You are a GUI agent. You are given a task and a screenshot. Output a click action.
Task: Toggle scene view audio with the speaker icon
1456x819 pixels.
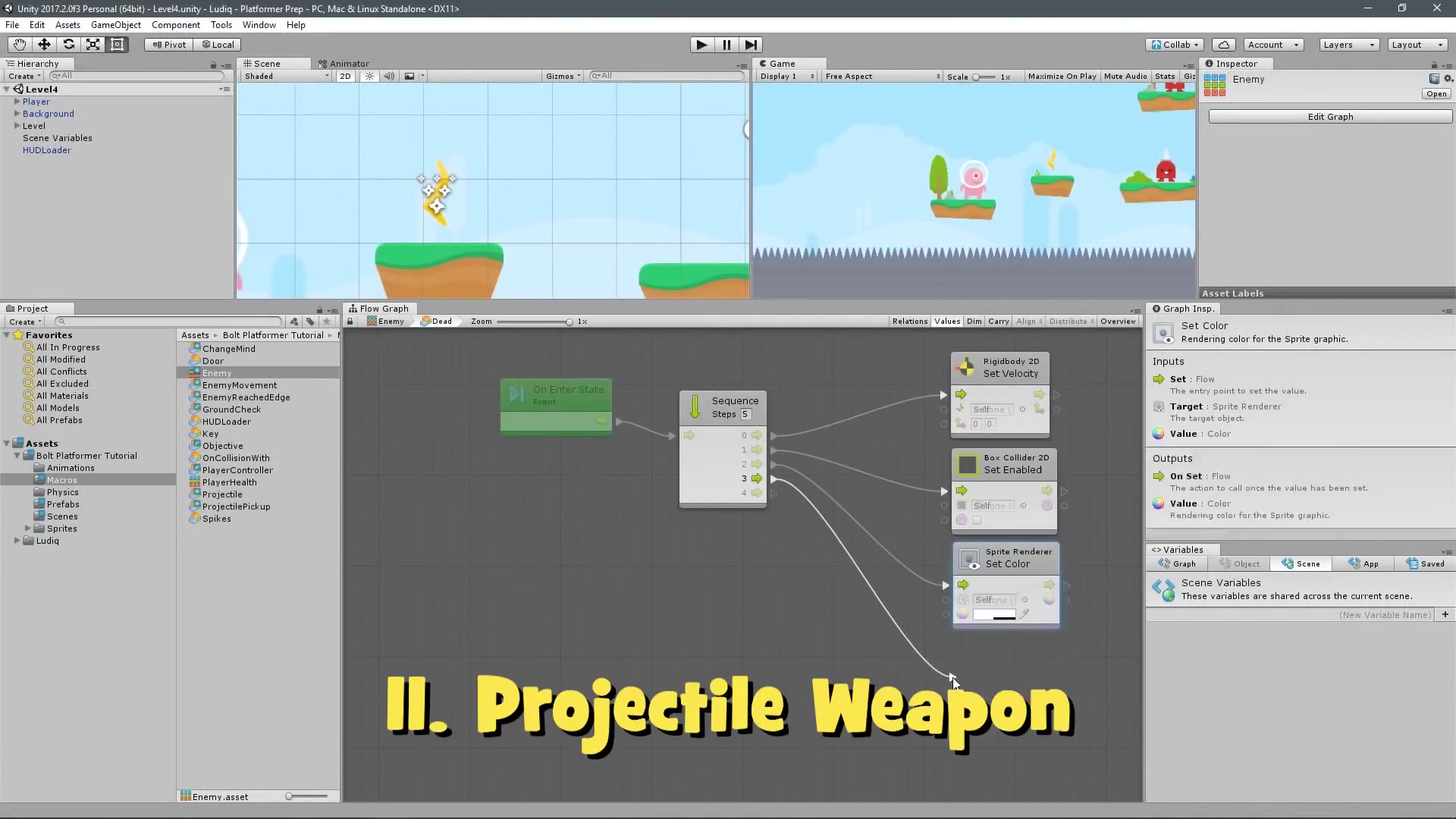tap(389, 76)
